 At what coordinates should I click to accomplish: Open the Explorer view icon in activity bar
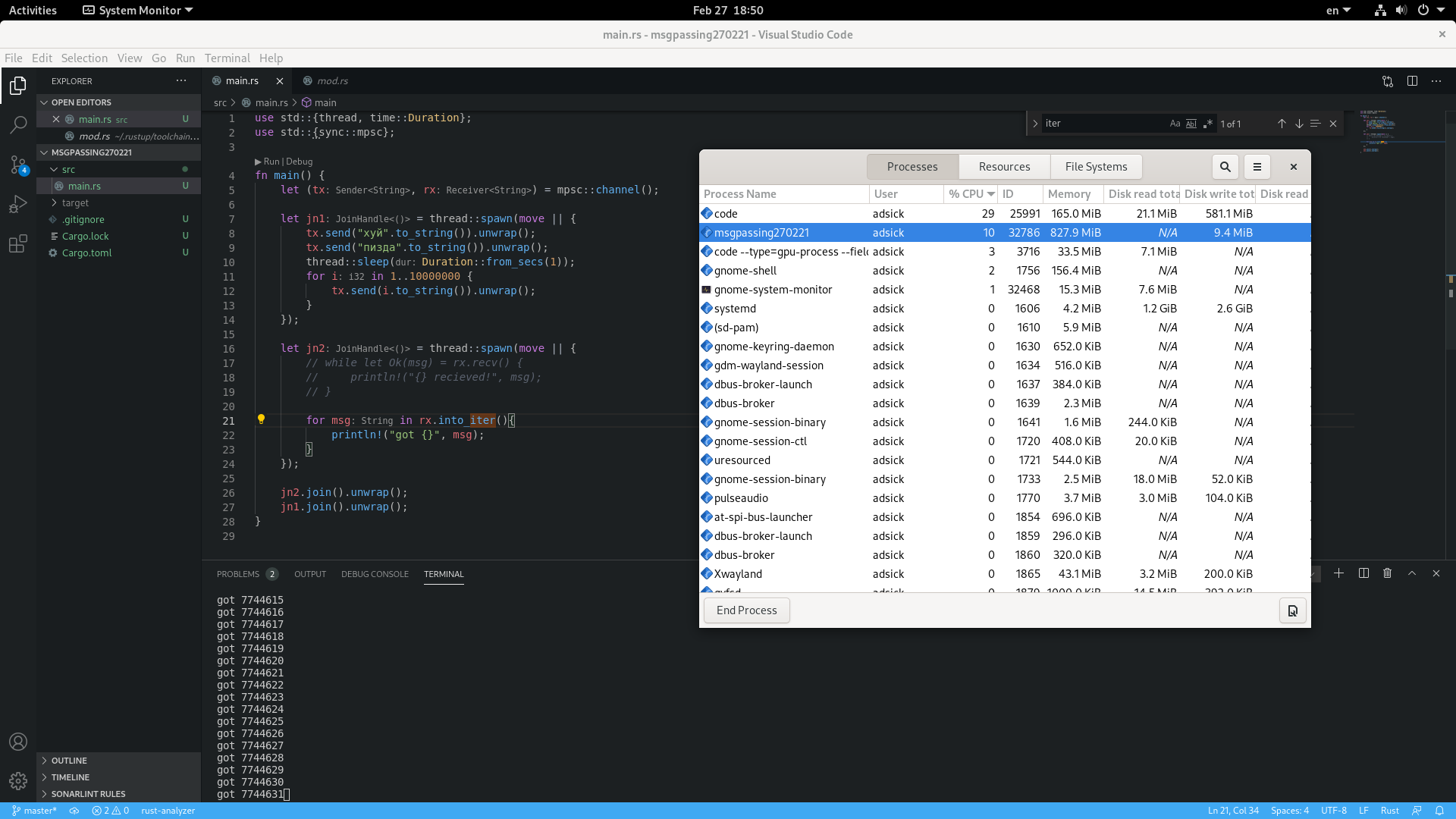coord(18,86)
